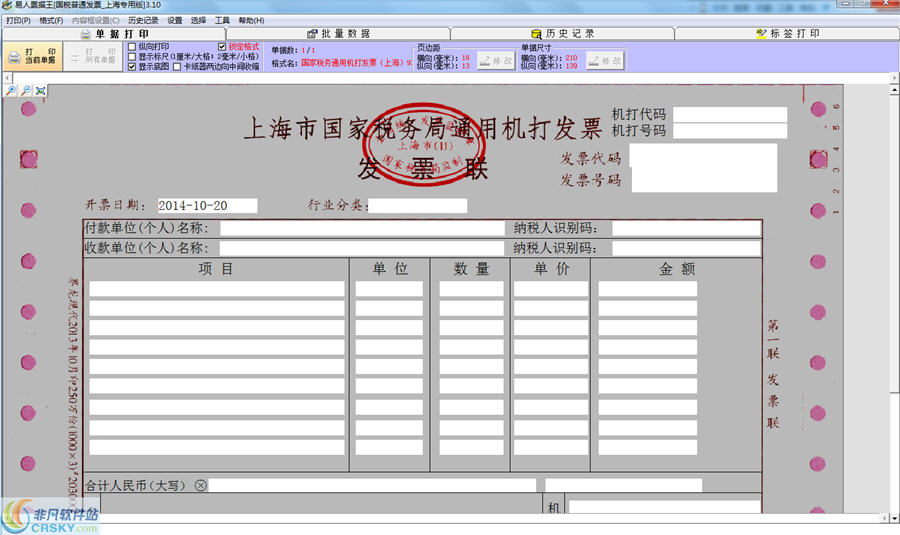Viewport: 900px width, 535px height.
Task: Click the 机打号码 input field
Action: click(730, 131)
